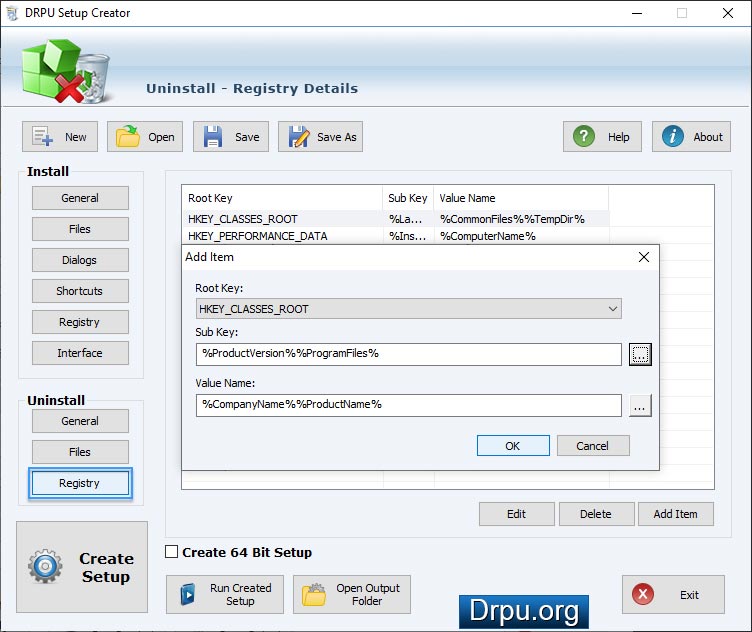752x632 pixels.
Task: Click the Sub Key column header
Action: coord(408,198)
